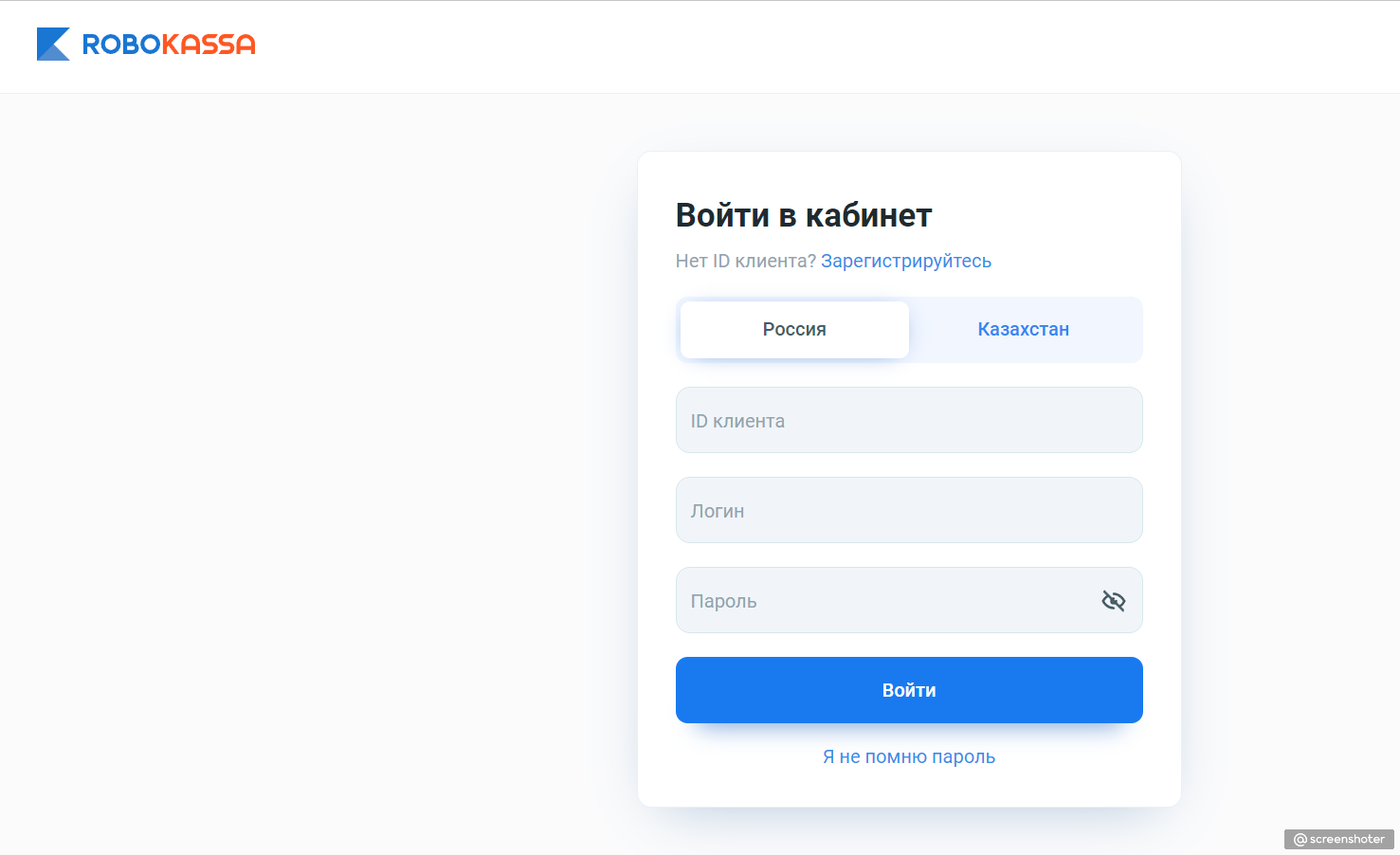Follow the Я не помню пароль link
The image size is (1400, 855).
pyautogui.click(x=909, y=756)
